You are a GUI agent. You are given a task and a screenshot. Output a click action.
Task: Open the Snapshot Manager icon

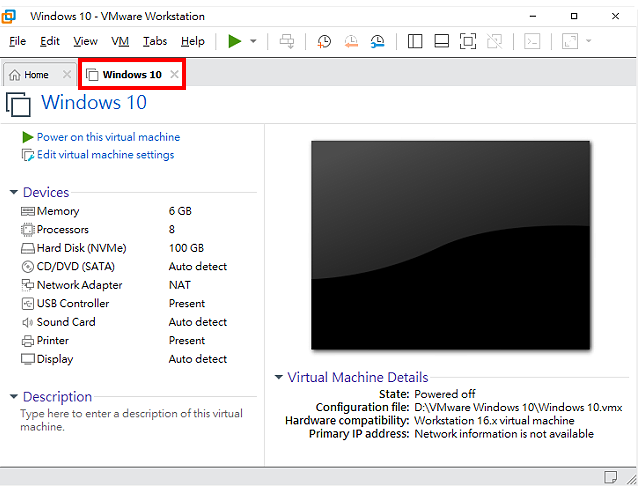(378, 41)
